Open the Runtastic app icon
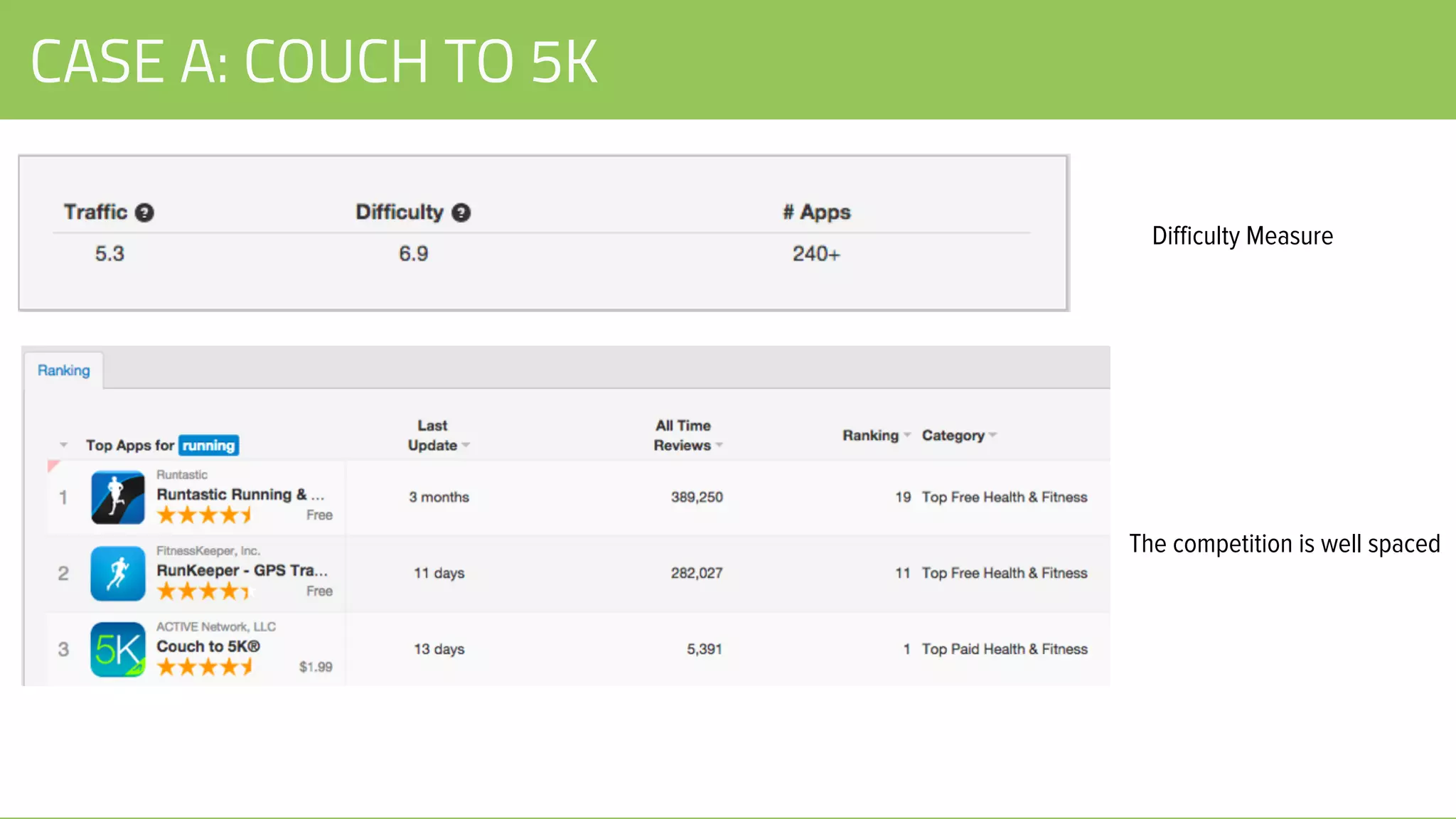The width and height of the screenshot is (1456, 819). 118,498
